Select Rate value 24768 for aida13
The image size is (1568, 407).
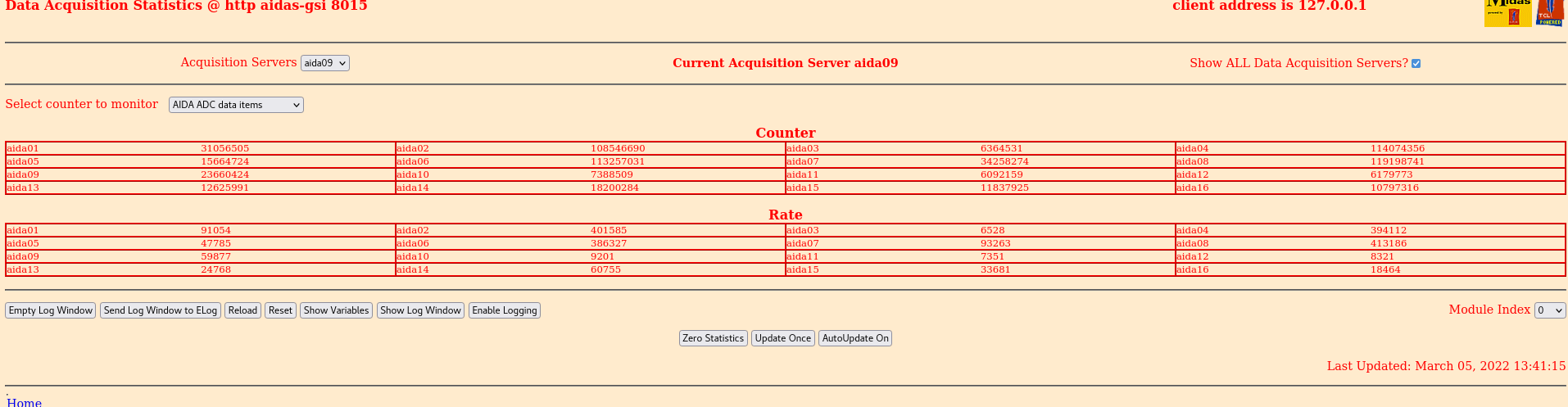(216, 269)
